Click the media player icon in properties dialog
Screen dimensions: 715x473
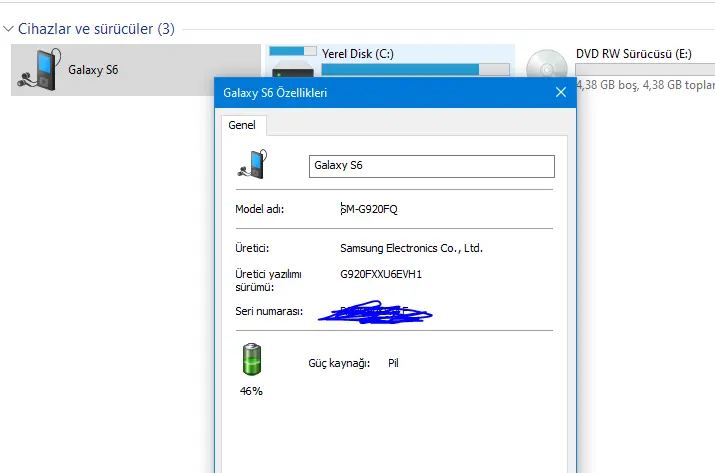click(252, 164)
